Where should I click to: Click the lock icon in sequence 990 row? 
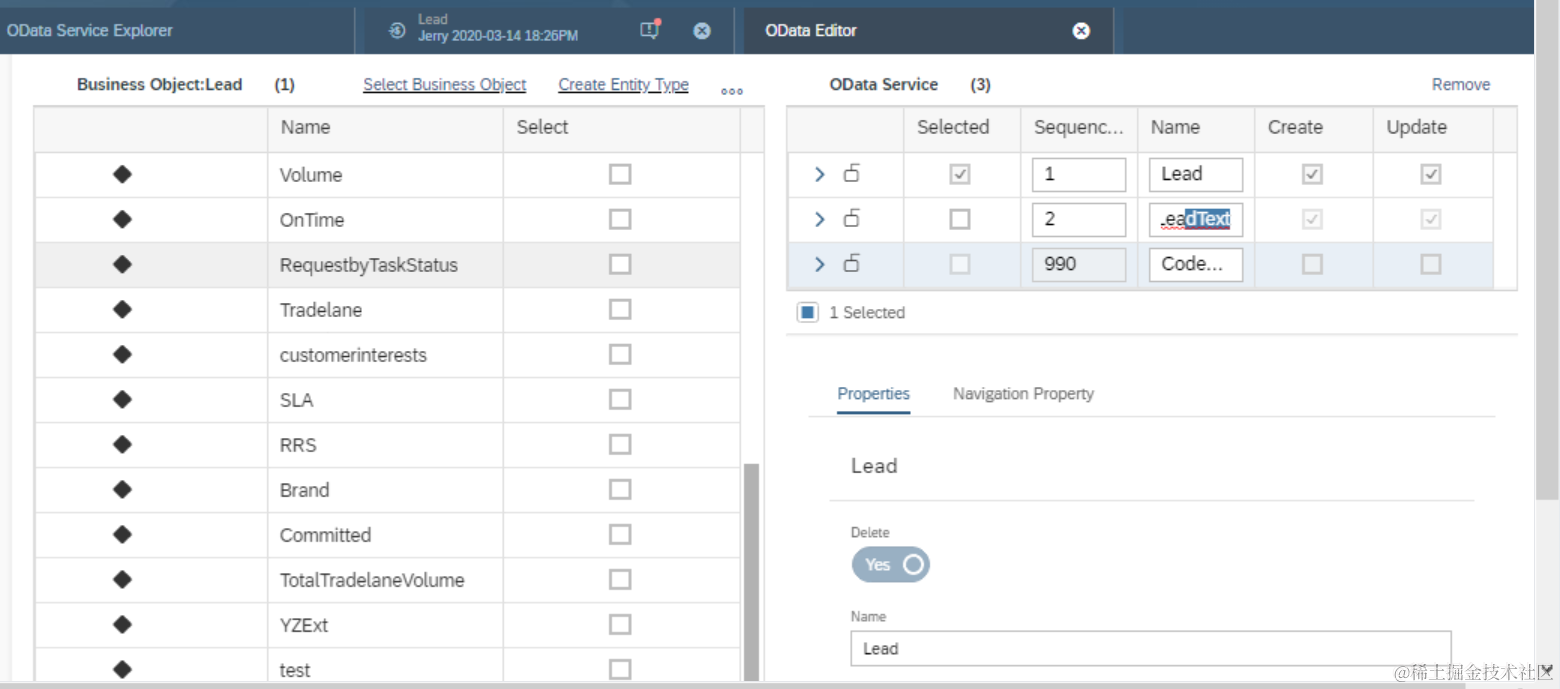coord(852,264)
